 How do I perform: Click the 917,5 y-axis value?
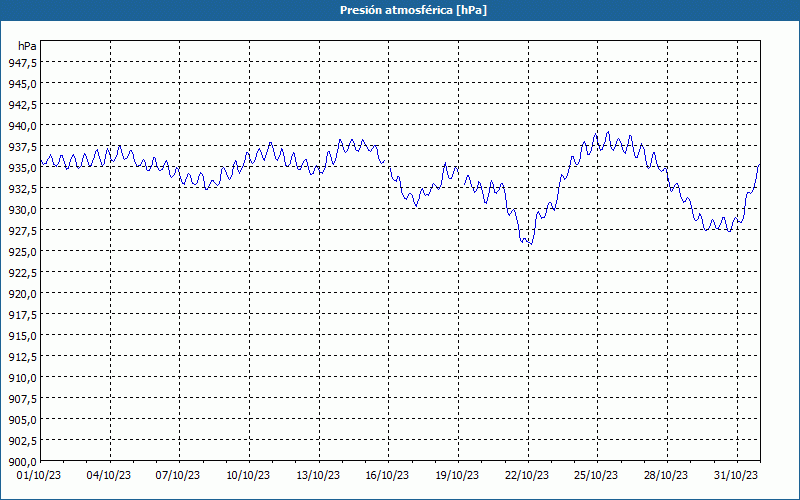[x=22, y=314]
